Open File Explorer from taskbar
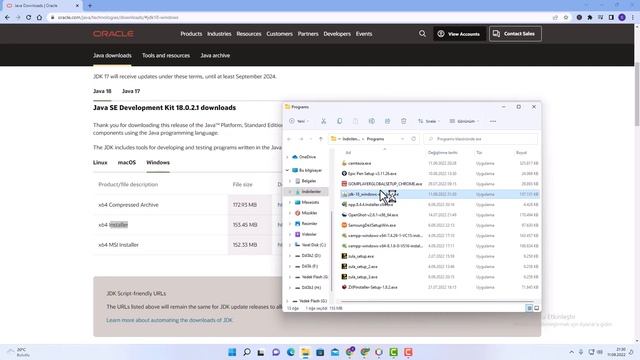The image size is (640, 360). (305, 352)
